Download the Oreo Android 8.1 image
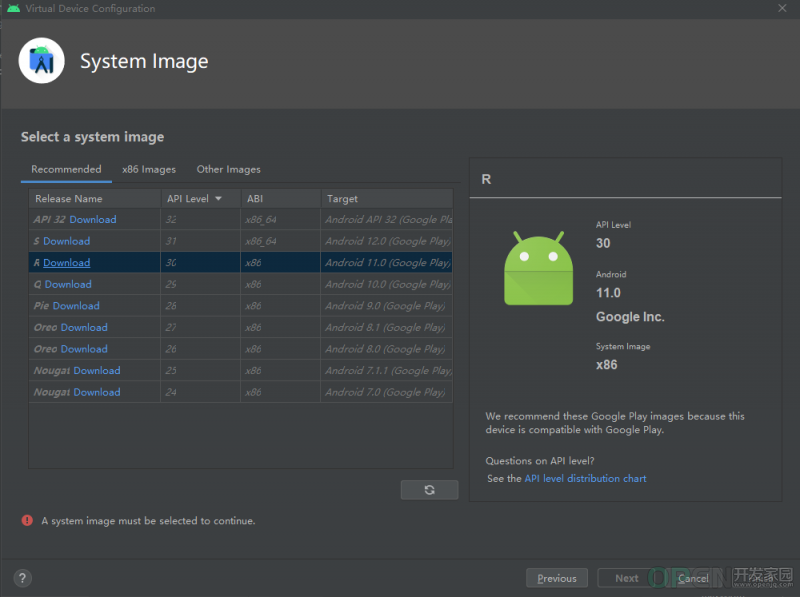This screenshot has width=800, height=597. [84, 327]
